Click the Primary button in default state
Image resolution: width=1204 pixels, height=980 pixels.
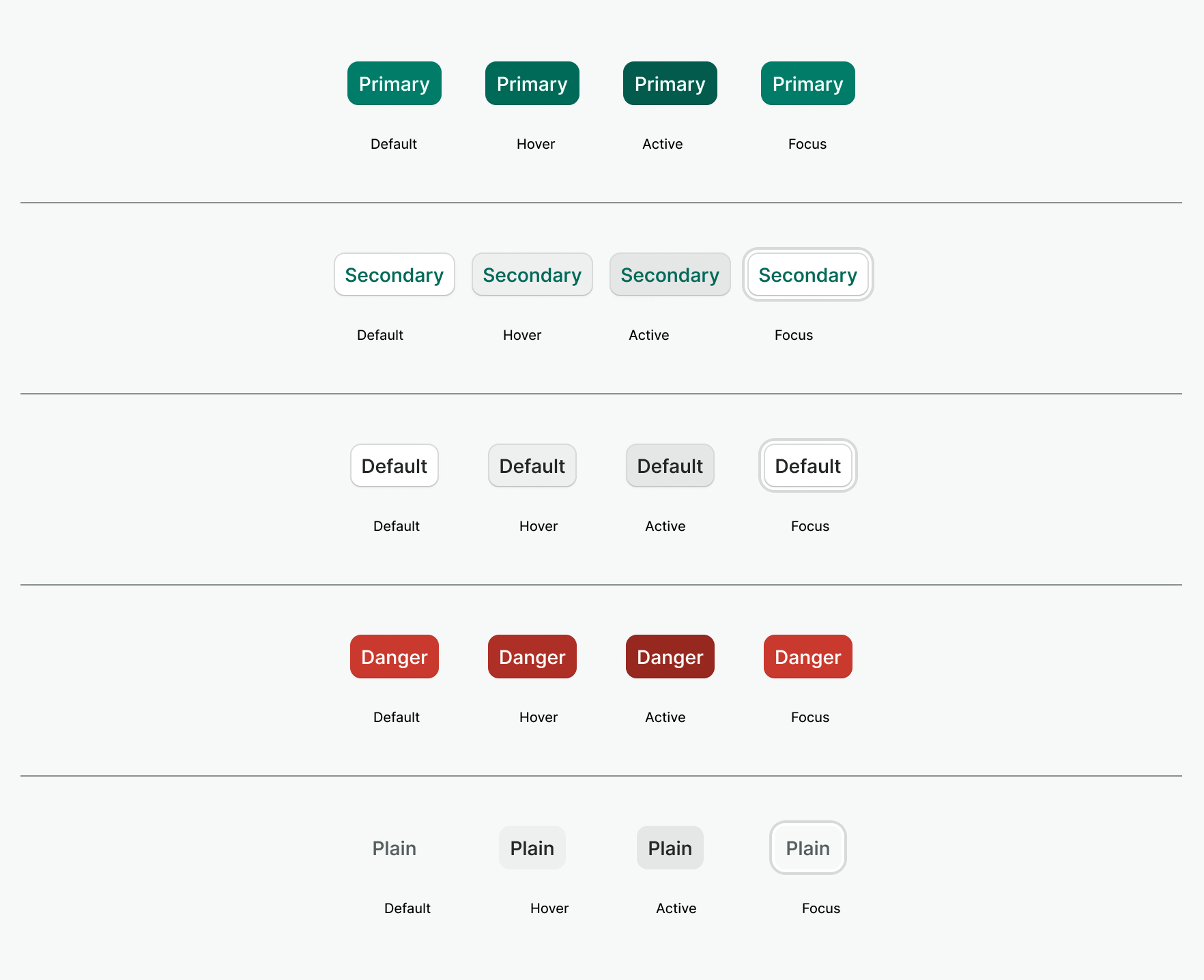[394, 83]
